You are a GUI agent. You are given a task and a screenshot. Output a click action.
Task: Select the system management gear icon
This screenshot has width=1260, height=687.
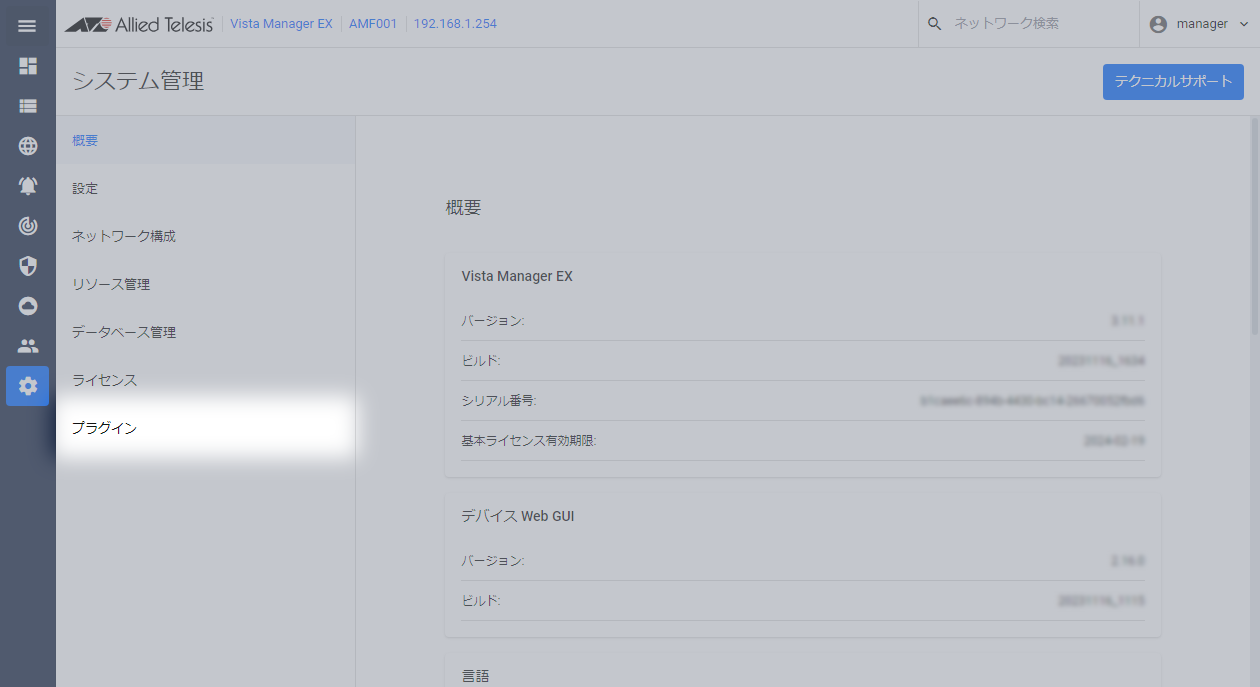coord(28,386)
